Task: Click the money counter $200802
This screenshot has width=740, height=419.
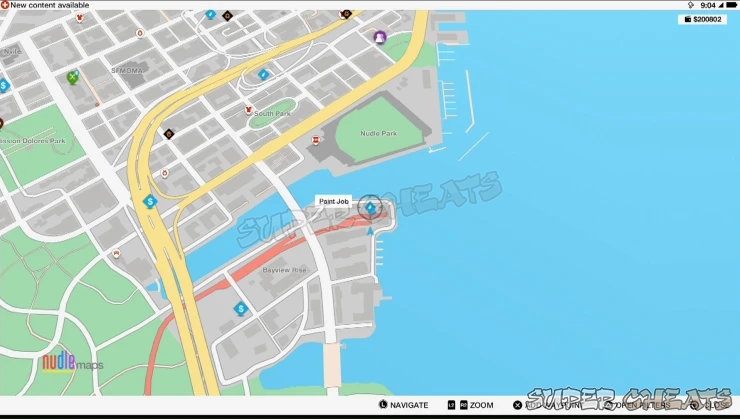Action: 702,19
